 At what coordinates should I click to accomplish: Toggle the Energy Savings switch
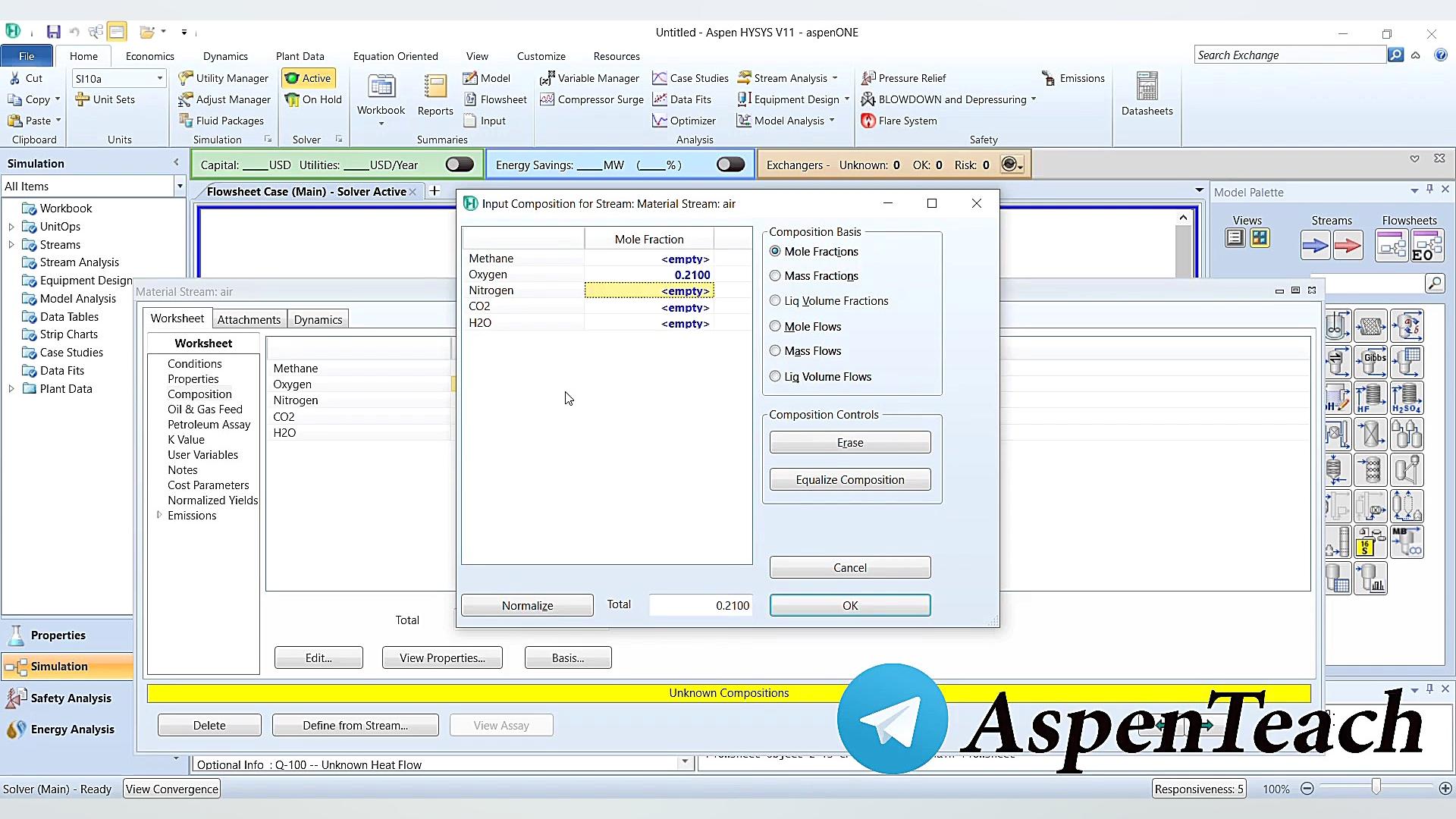point(730,165)
